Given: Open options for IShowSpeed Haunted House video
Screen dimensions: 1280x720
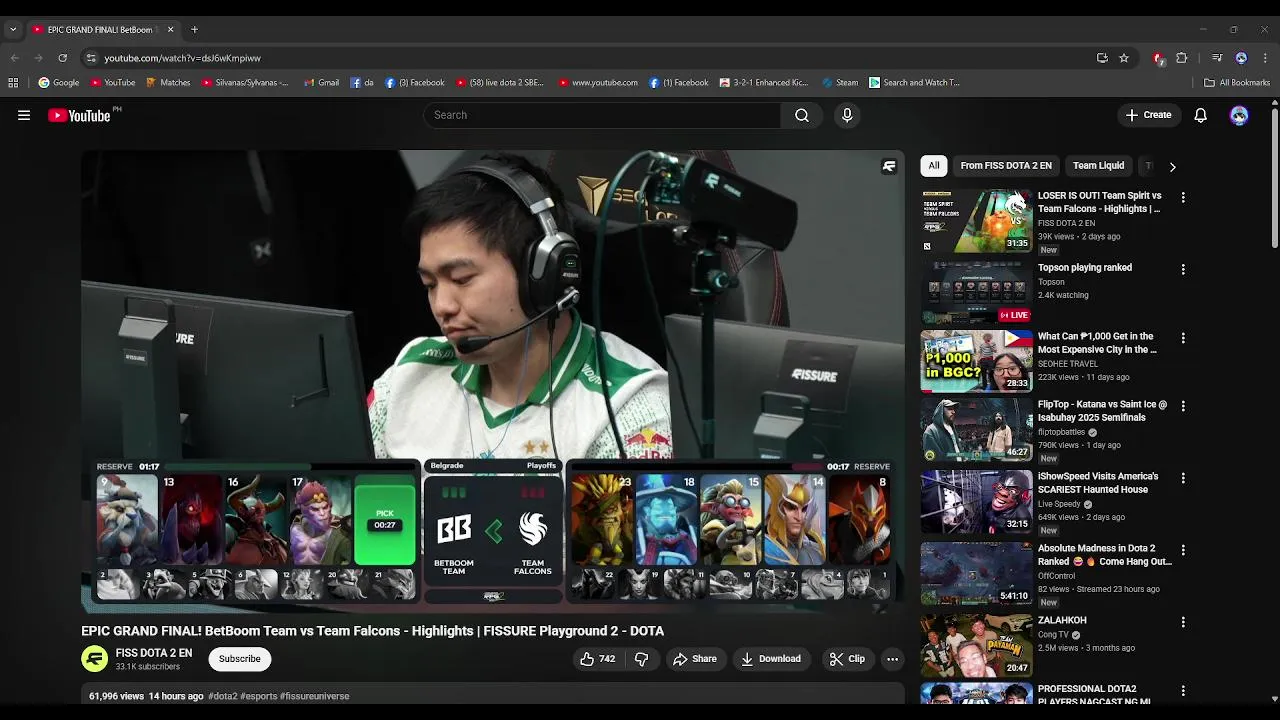Looking at the screenshot, I should pyautogui.click(x=1183, y=478).
